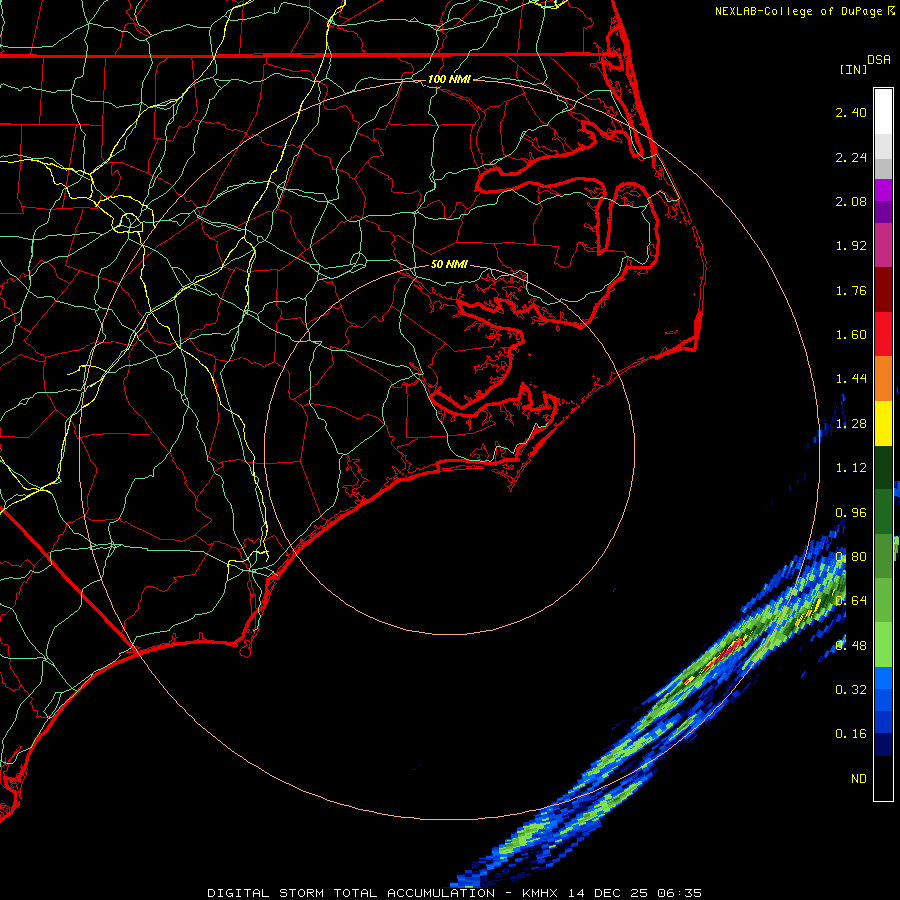
Task: Click the [IN] units label
Action: point(853,69)
